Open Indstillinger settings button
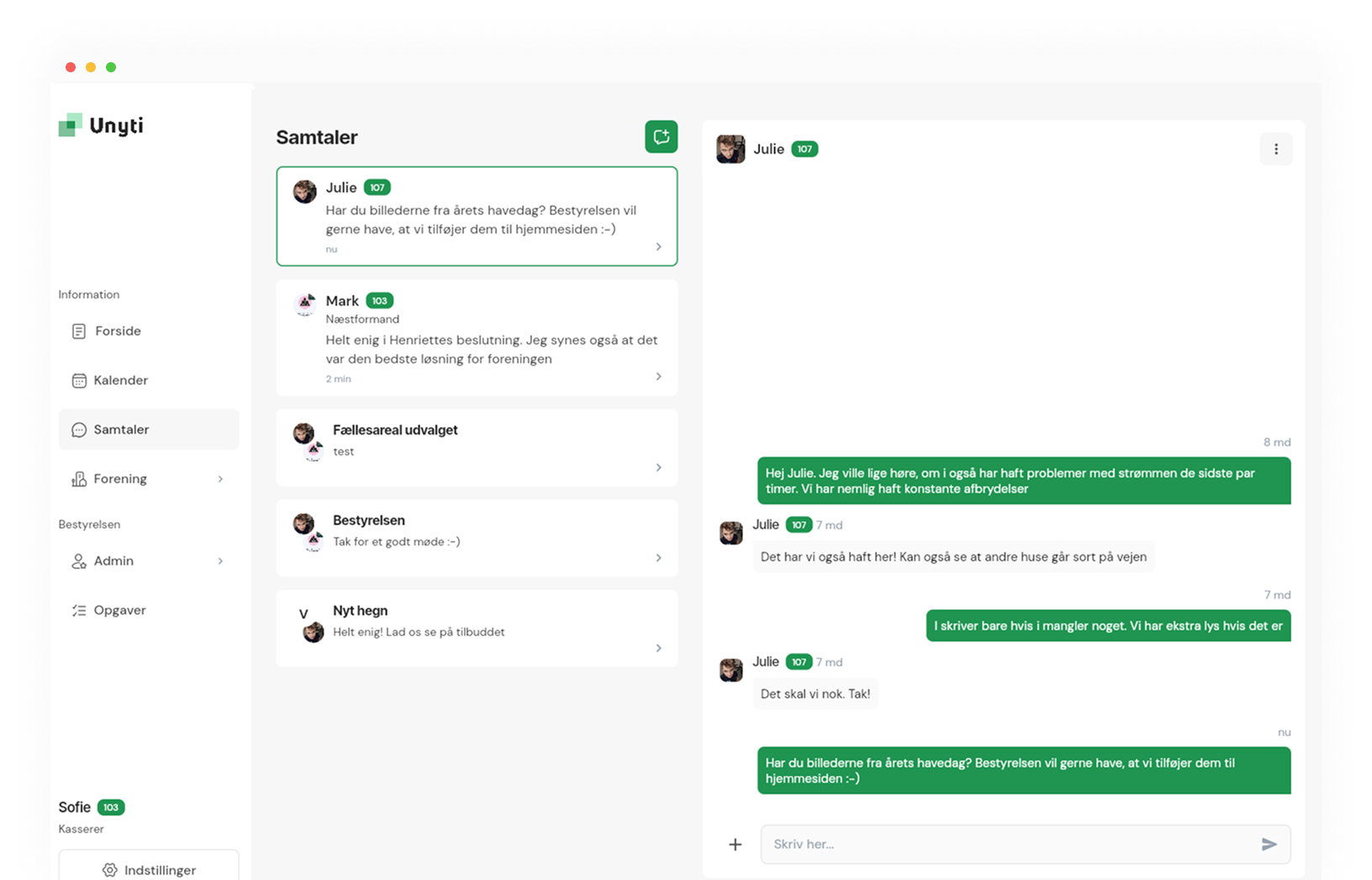The height and width of the screenshot is (880, 1372). (x=149, y=869)
